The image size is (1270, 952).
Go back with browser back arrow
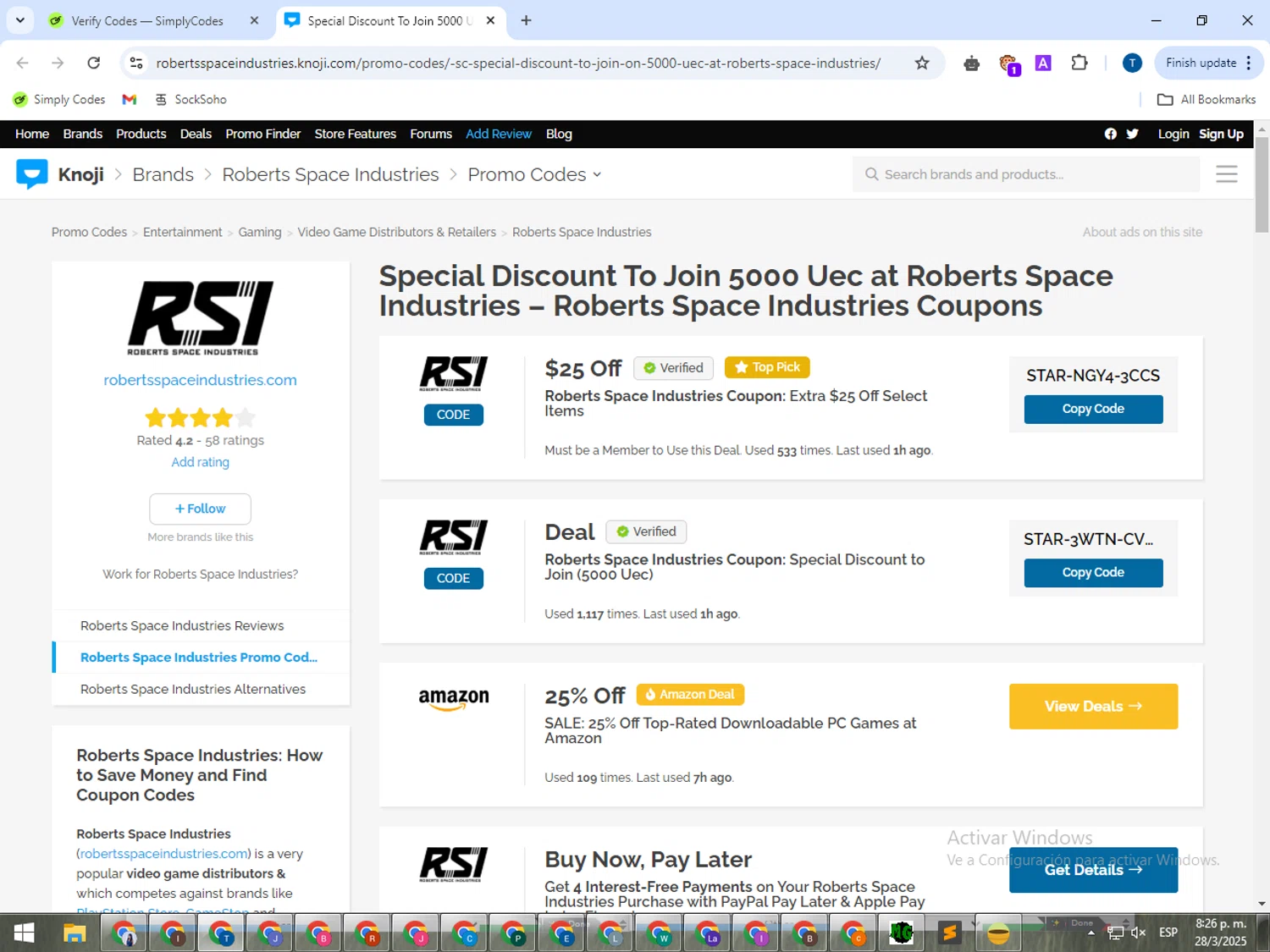[x=23, y=63]
